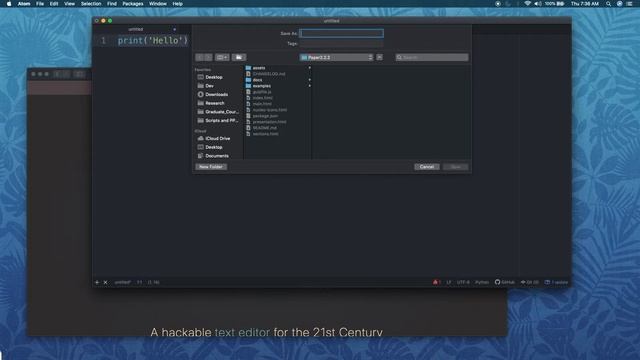Viewport: 640px width, 360px height.
Task: Expand the examples folder arrow
Action: tap(309, 86)
